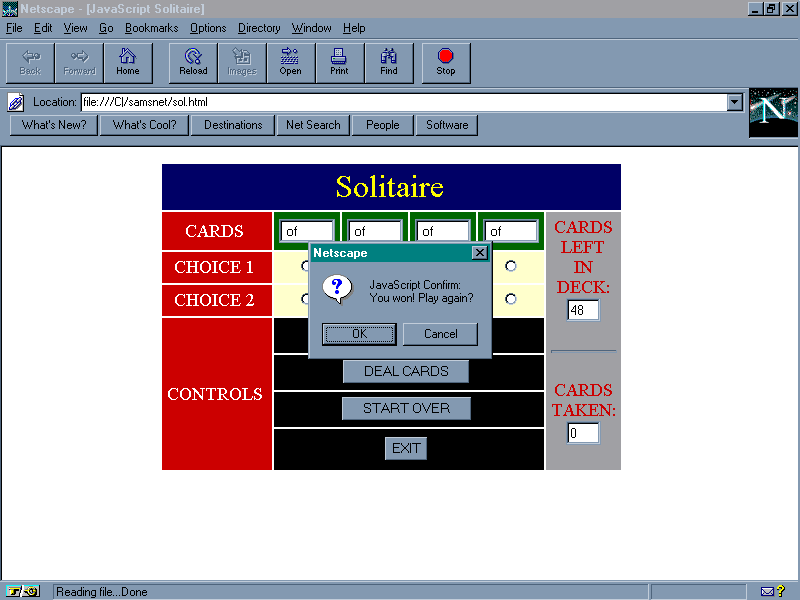Reload the page with the Reload icon
The image size is (800, 600).
click(193, 62)
